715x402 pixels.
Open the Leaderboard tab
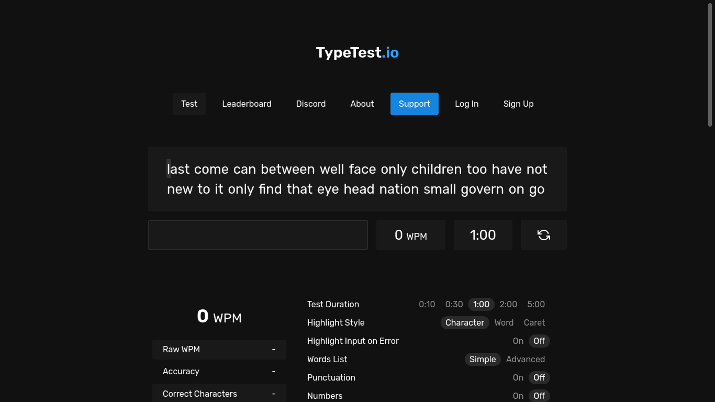[247, 104]
